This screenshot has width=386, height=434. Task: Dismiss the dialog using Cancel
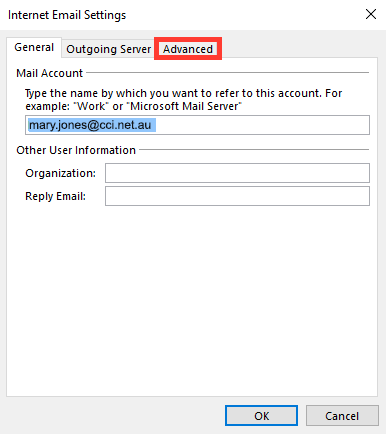pyautogui.click(x=342, y=416)
